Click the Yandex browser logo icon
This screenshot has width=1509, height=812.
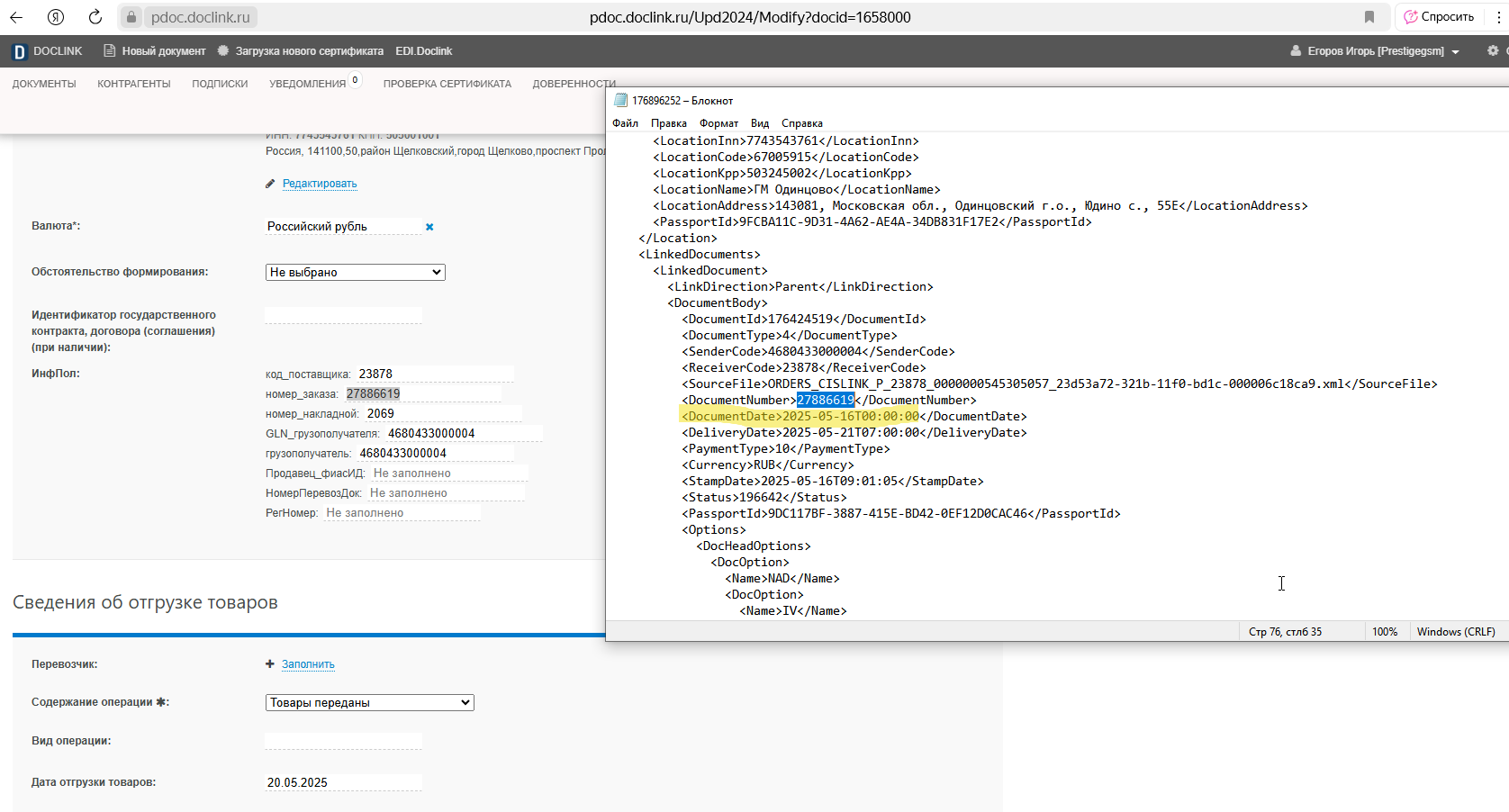(56, 17)
